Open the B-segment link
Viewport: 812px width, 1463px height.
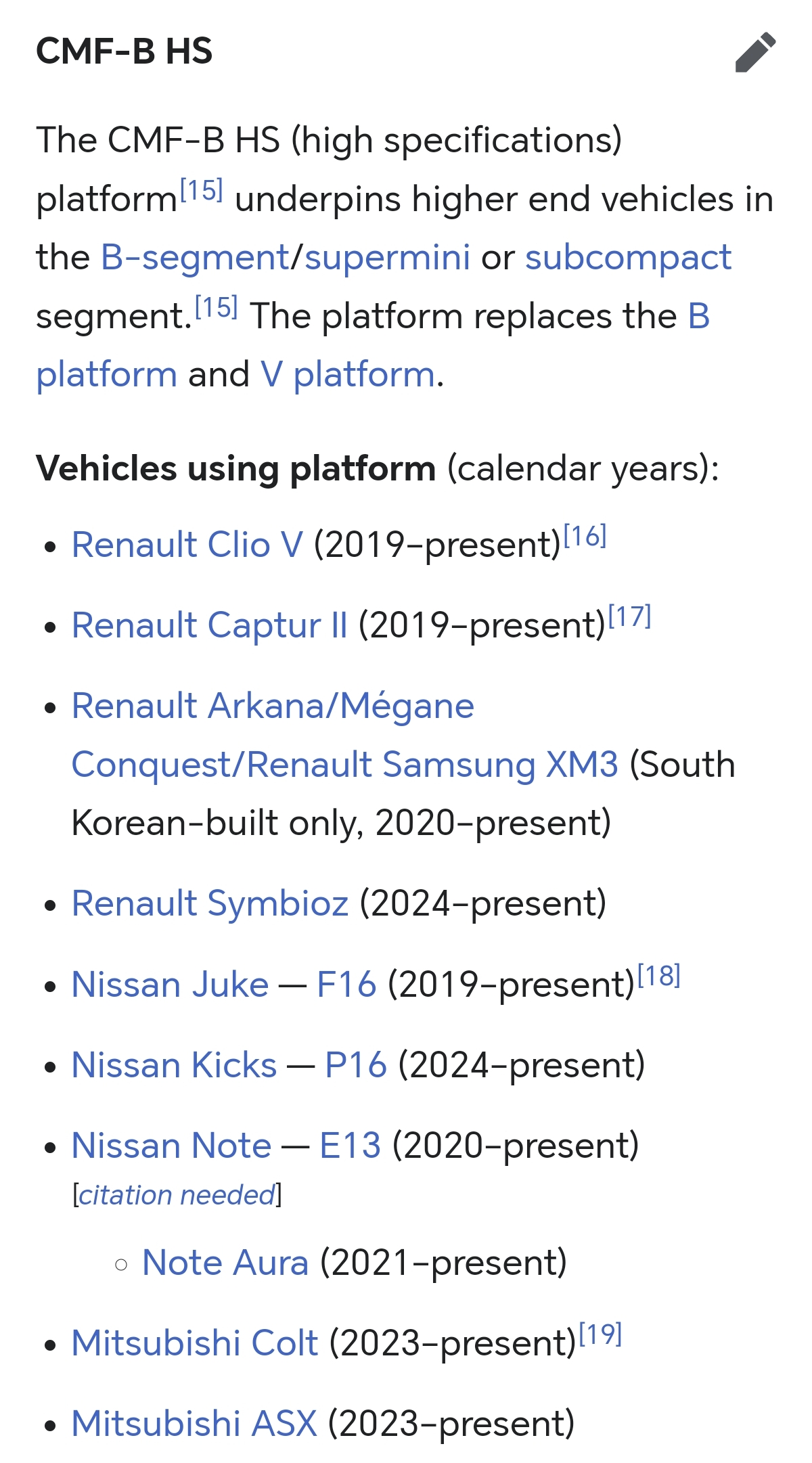(x=195, y=258)
